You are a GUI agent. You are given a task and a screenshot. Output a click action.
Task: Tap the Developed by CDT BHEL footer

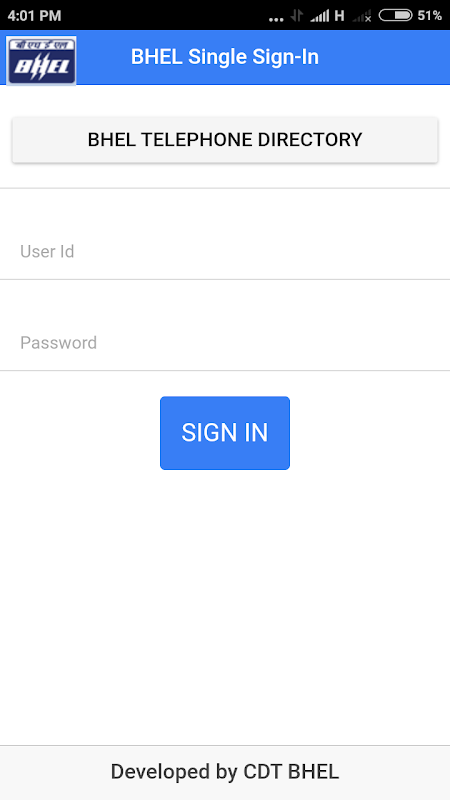tap(225, 771)
